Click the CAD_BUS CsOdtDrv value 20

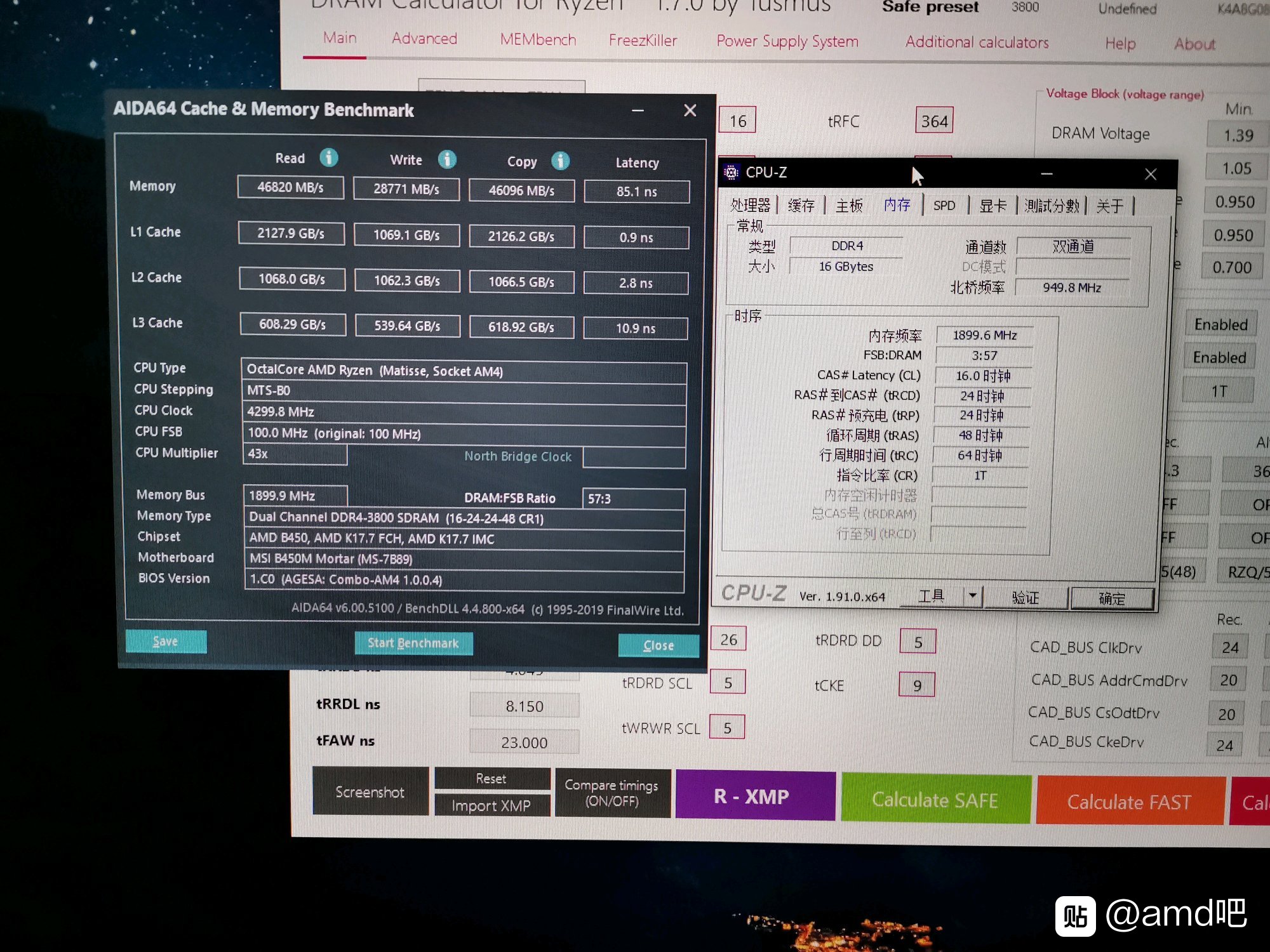click(x=1226, y=713)
